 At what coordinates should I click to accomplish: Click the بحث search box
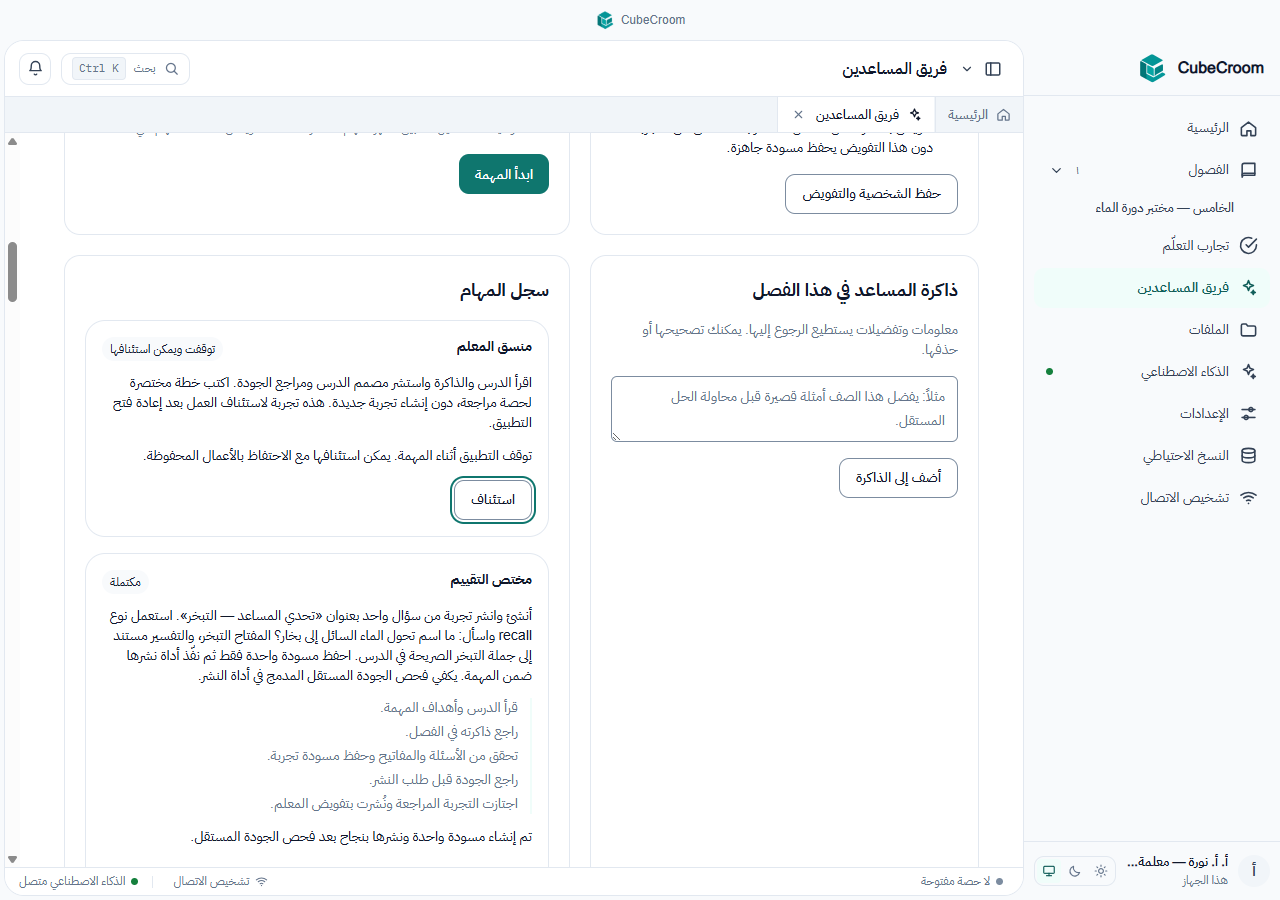(x=125, y=69)
